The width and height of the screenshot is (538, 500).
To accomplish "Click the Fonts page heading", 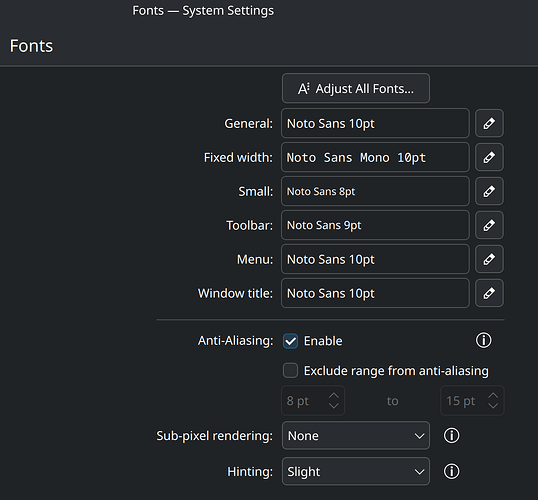I will tap(31, 46).
